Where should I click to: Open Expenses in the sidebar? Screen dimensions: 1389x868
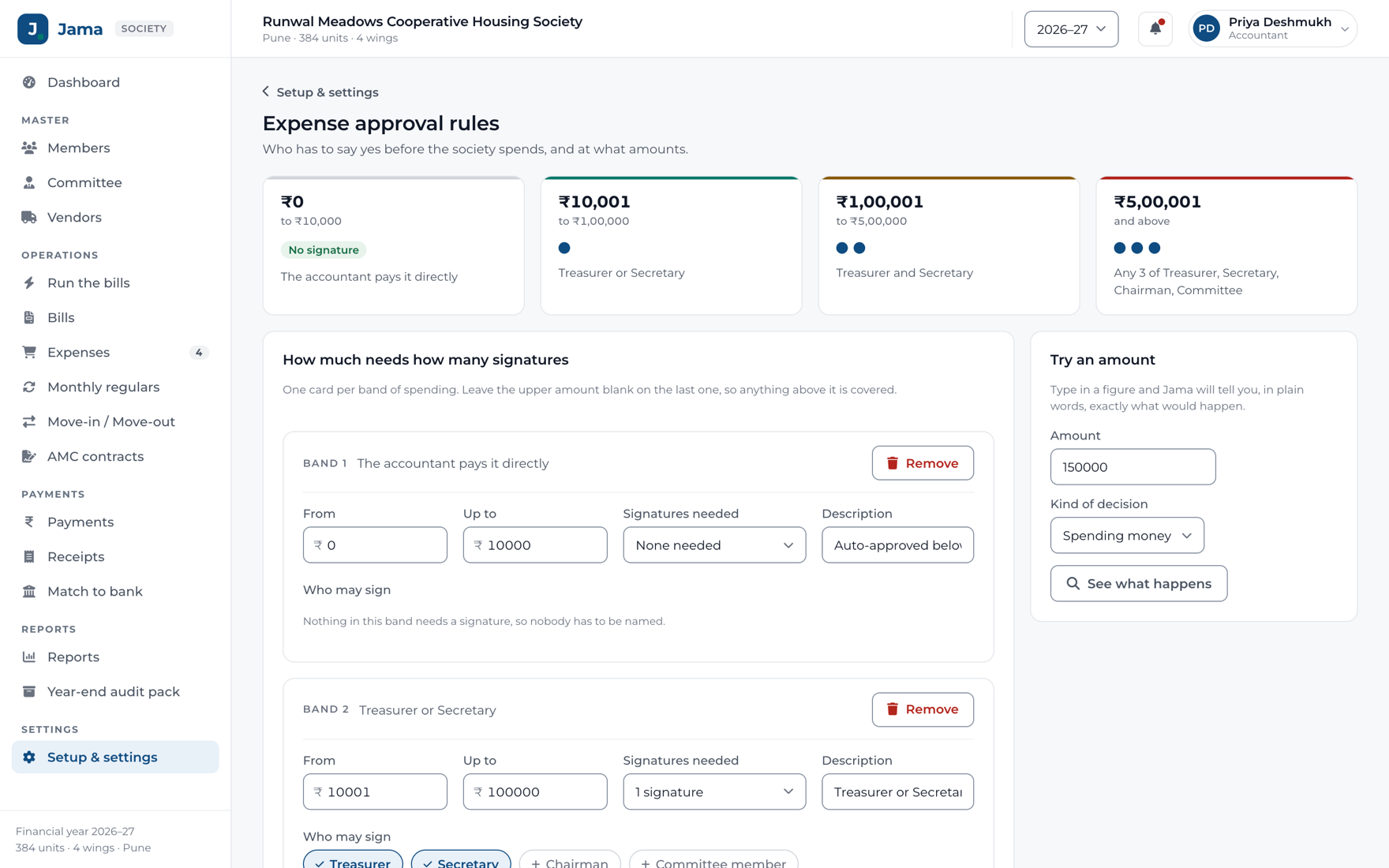click(115, 352)
